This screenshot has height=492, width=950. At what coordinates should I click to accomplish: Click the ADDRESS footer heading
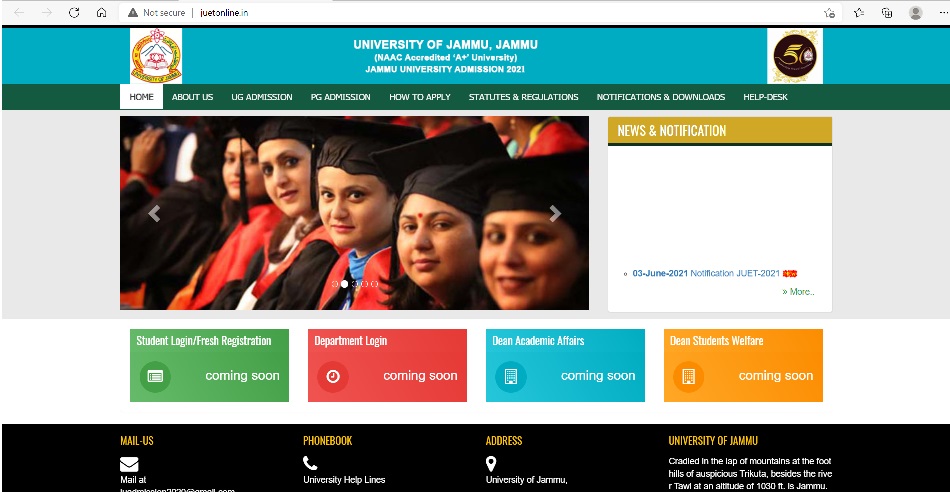(504, 441)
